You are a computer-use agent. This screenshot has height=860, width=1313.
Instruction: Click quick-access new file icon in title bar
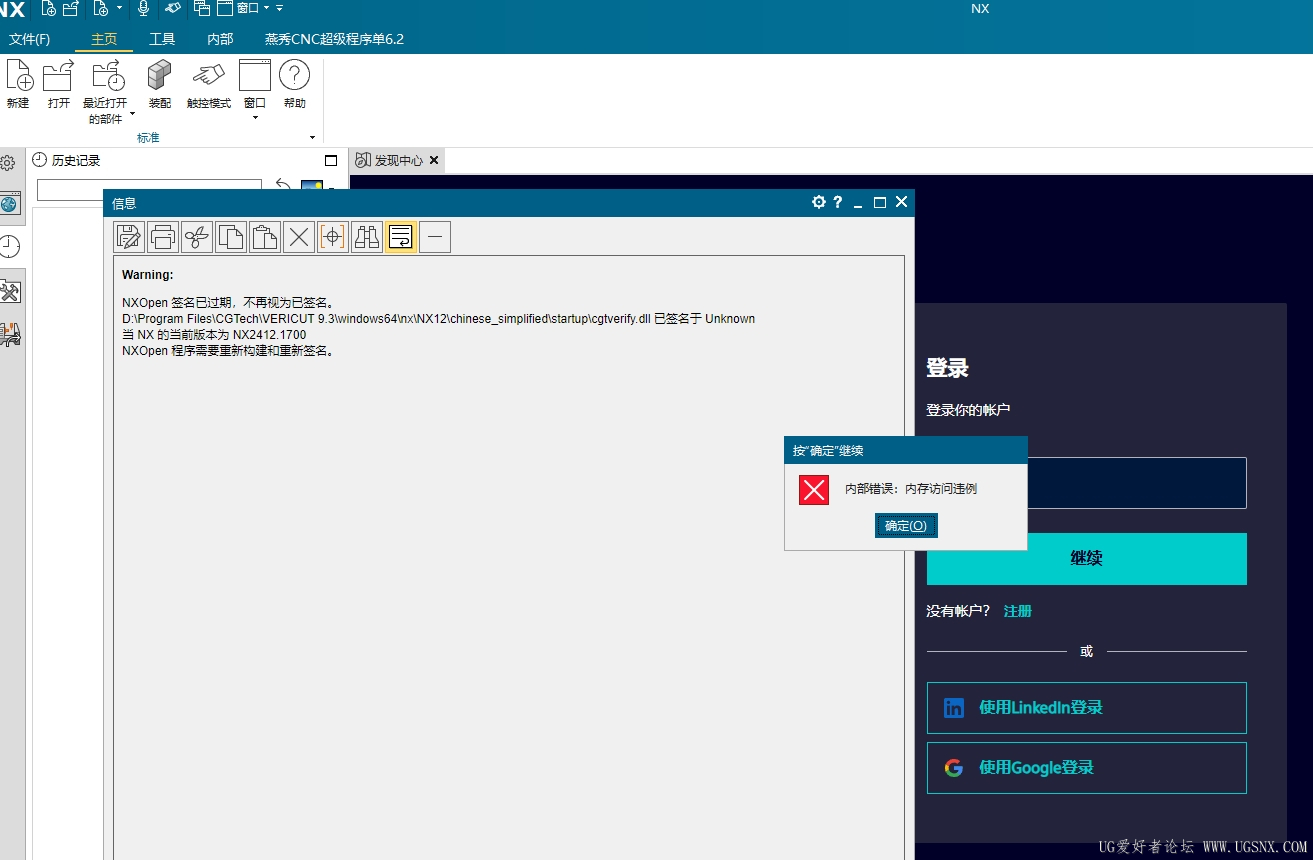click(x=48, y=8)
